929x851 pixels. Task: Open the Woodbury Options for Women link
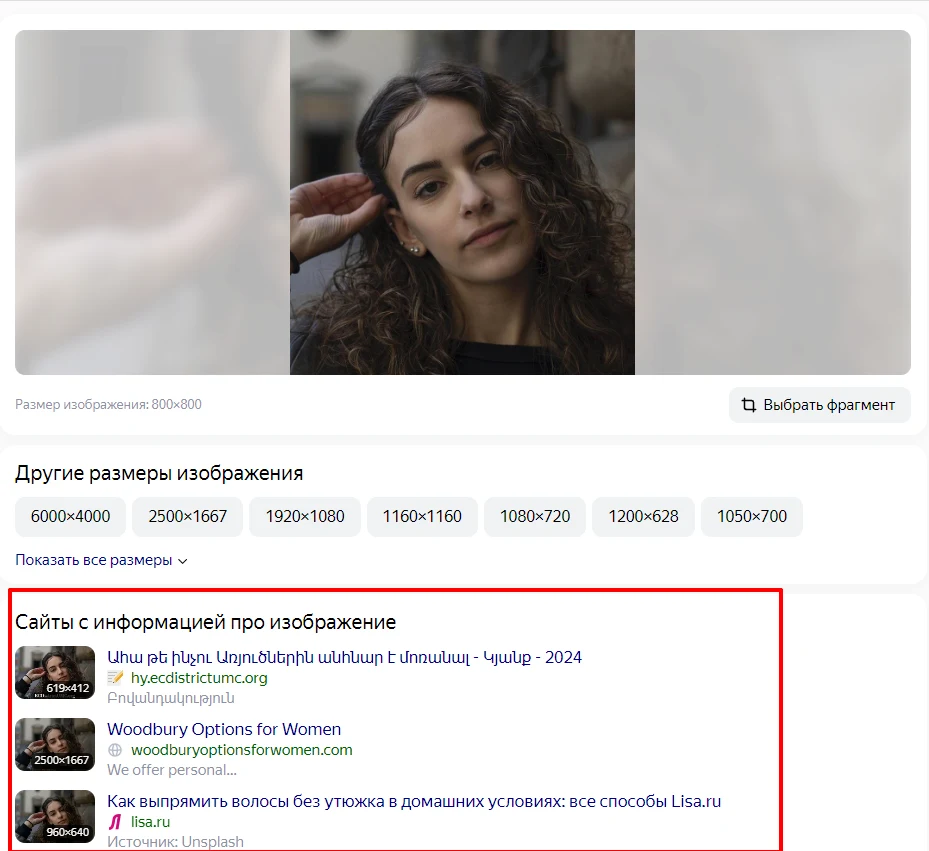pyautogui.click(x=224, y=729)
